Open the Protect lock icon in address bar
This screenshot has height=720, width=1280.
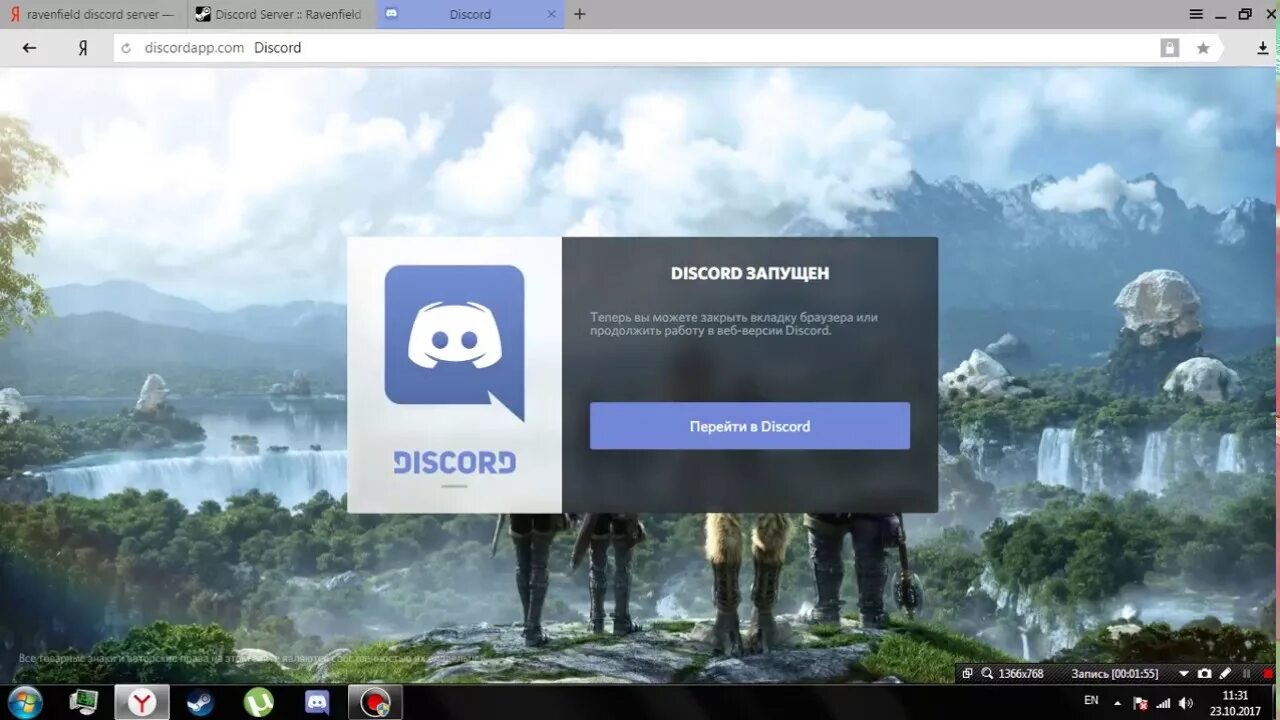click(1170, 47)
